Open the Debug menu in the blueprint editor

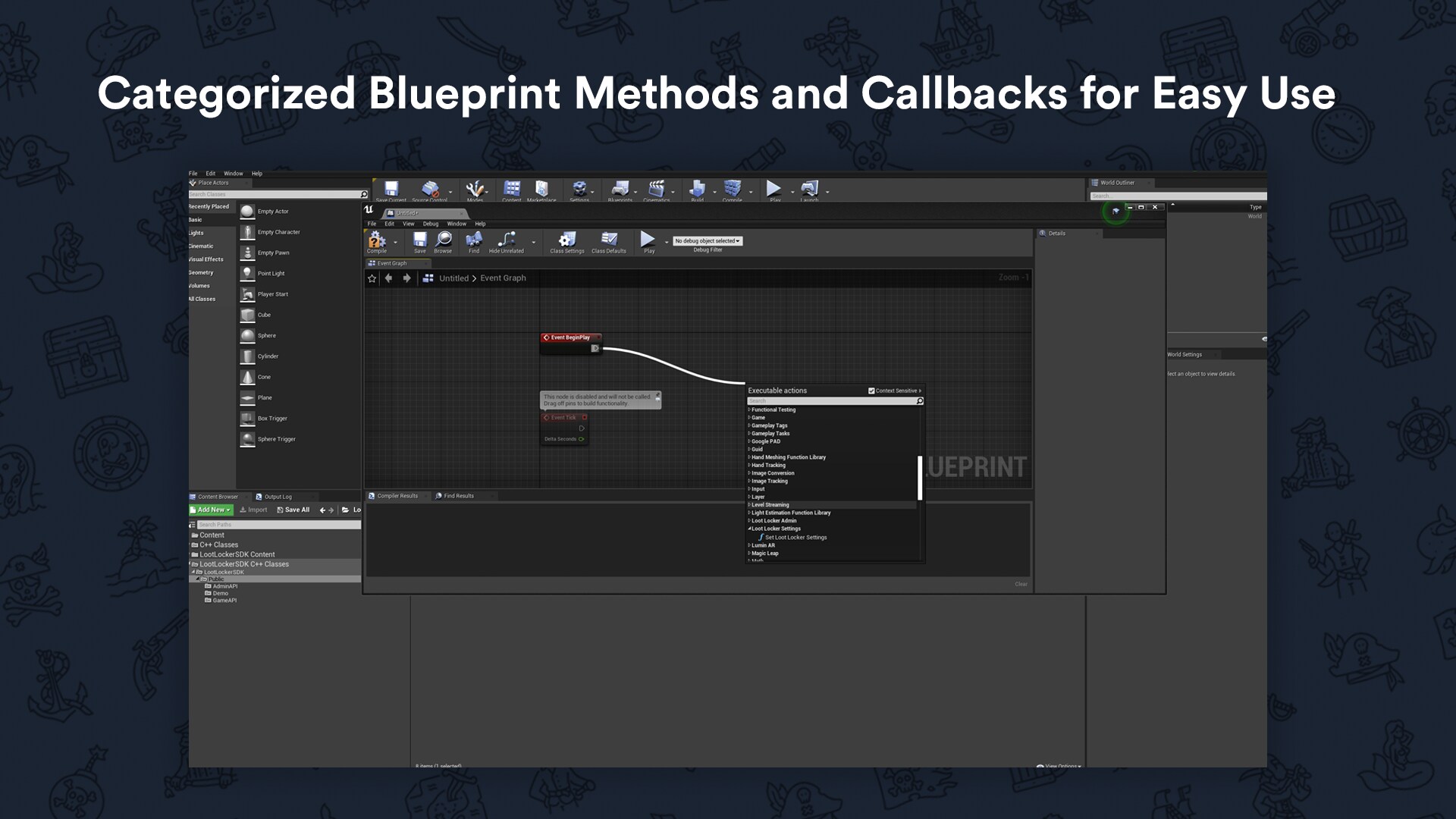(430, 224)
